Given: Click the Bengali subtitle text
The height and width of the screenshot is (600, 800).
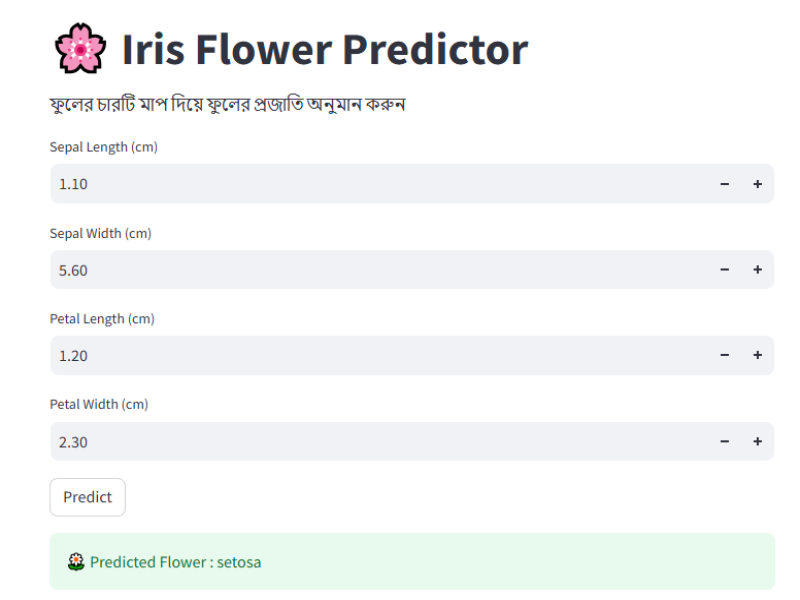Looking at the screenshot, I should click(228, 103).
